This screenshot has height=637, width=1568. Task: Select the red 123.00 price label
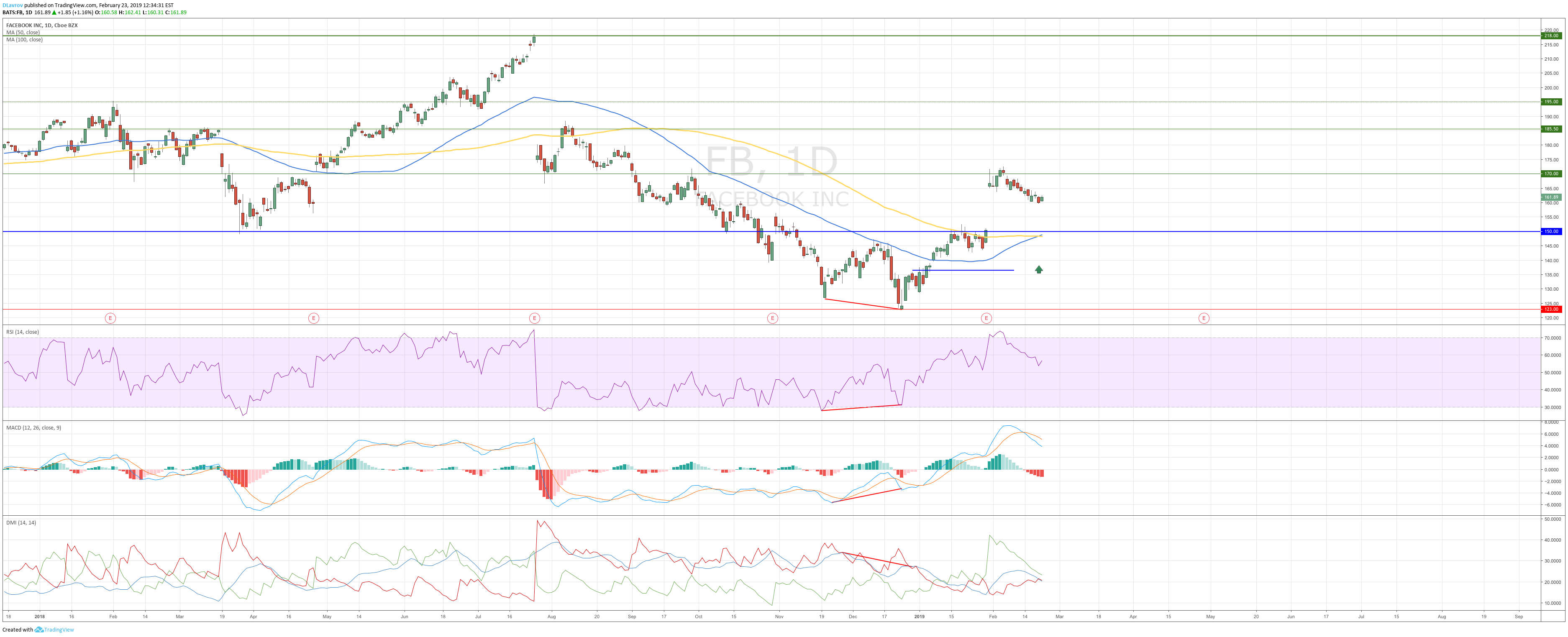coord(1551,309)
